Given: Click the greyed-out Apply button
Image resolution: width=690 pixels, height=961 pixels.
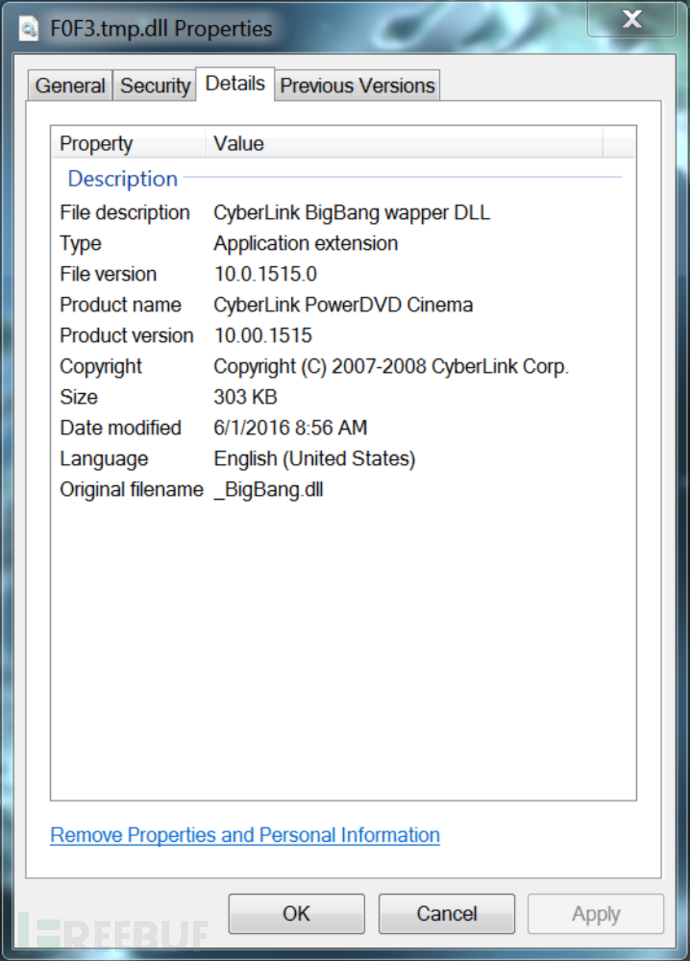Looking at the screenshot, I should (x=596, y=914).
